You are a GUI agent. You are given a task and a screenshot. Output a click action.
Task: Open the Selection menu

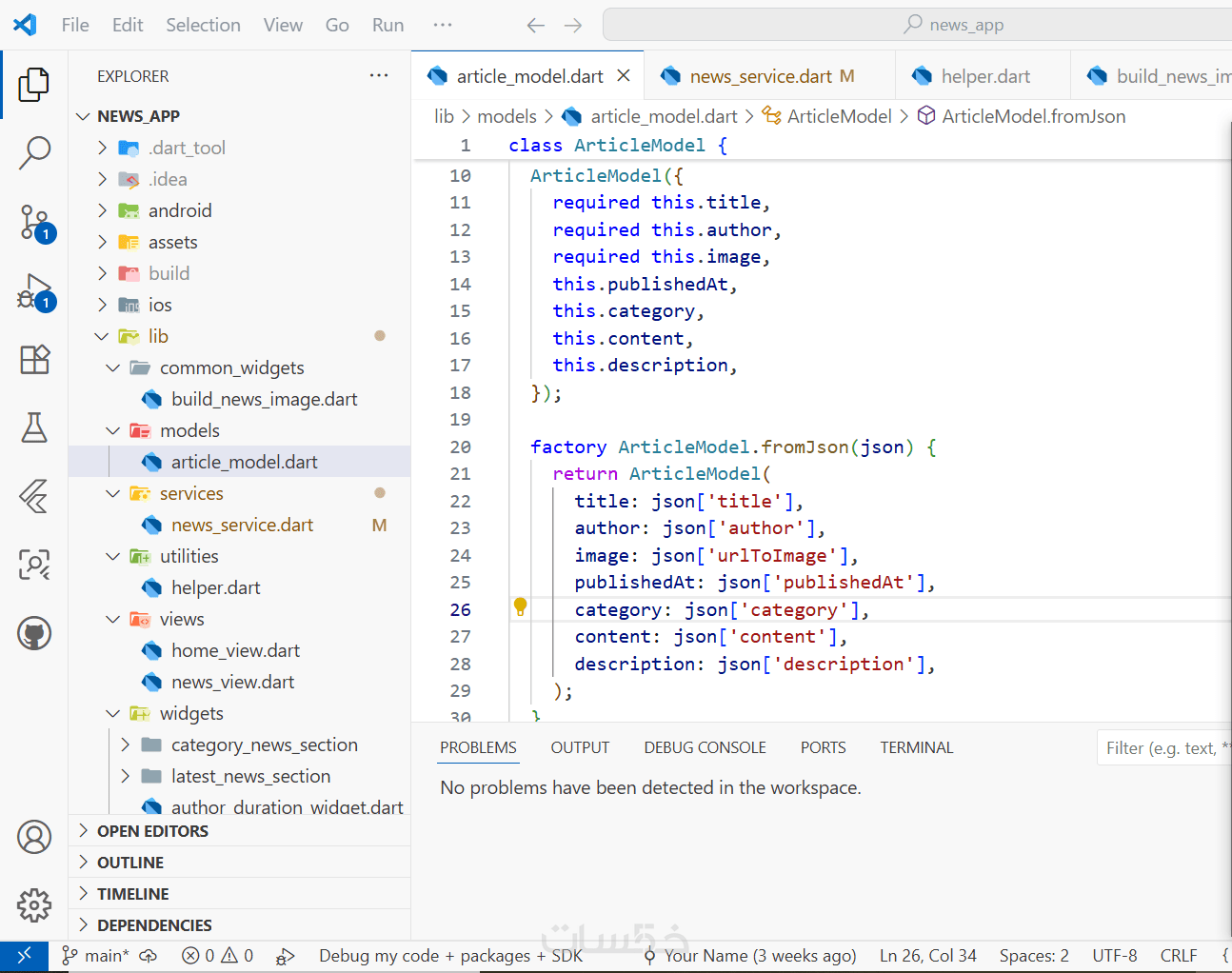[203, 25]
